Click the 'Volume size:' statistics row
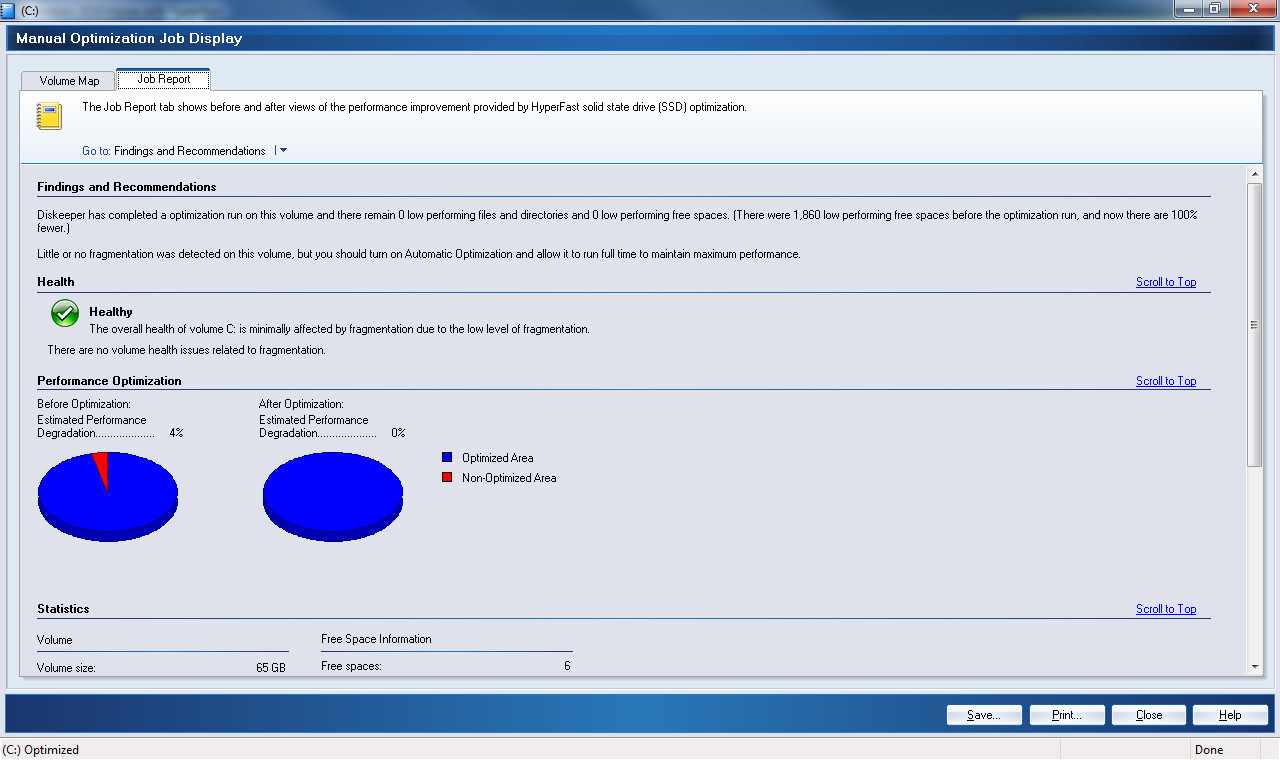1280x760 pixels. tap(161, 668)
